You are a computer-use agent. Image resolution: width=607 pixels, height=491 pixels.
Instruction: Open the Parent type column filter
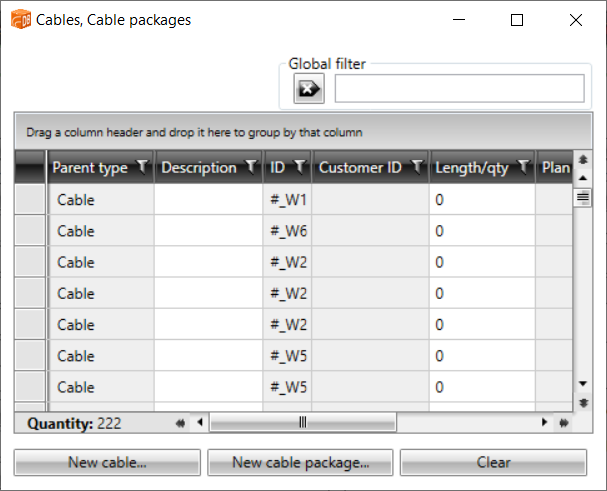[142, 167]
